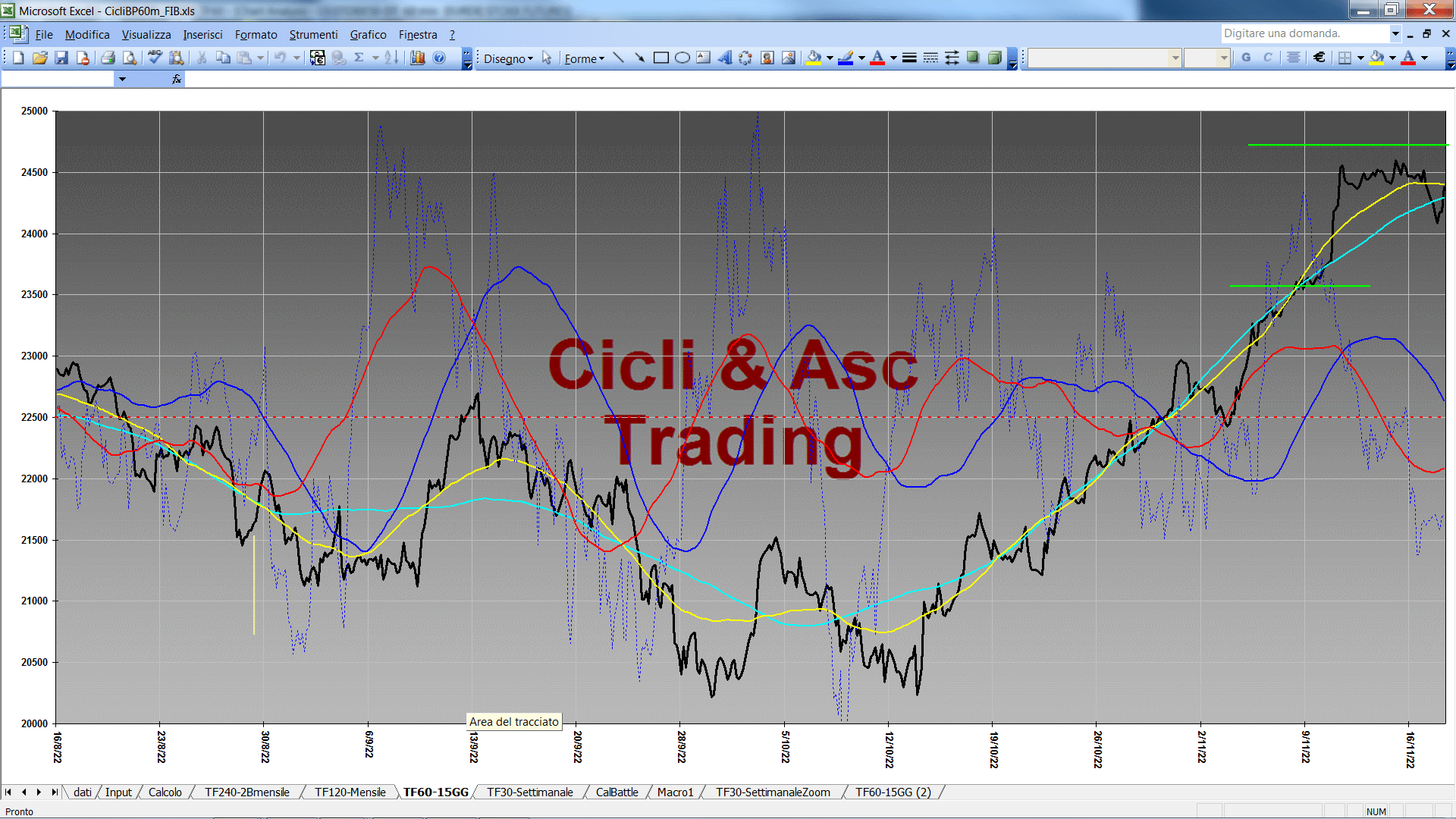Viewport: 1456px width, 819px height.
Task: Create a new blank workbook
Action: pos(18,58)
